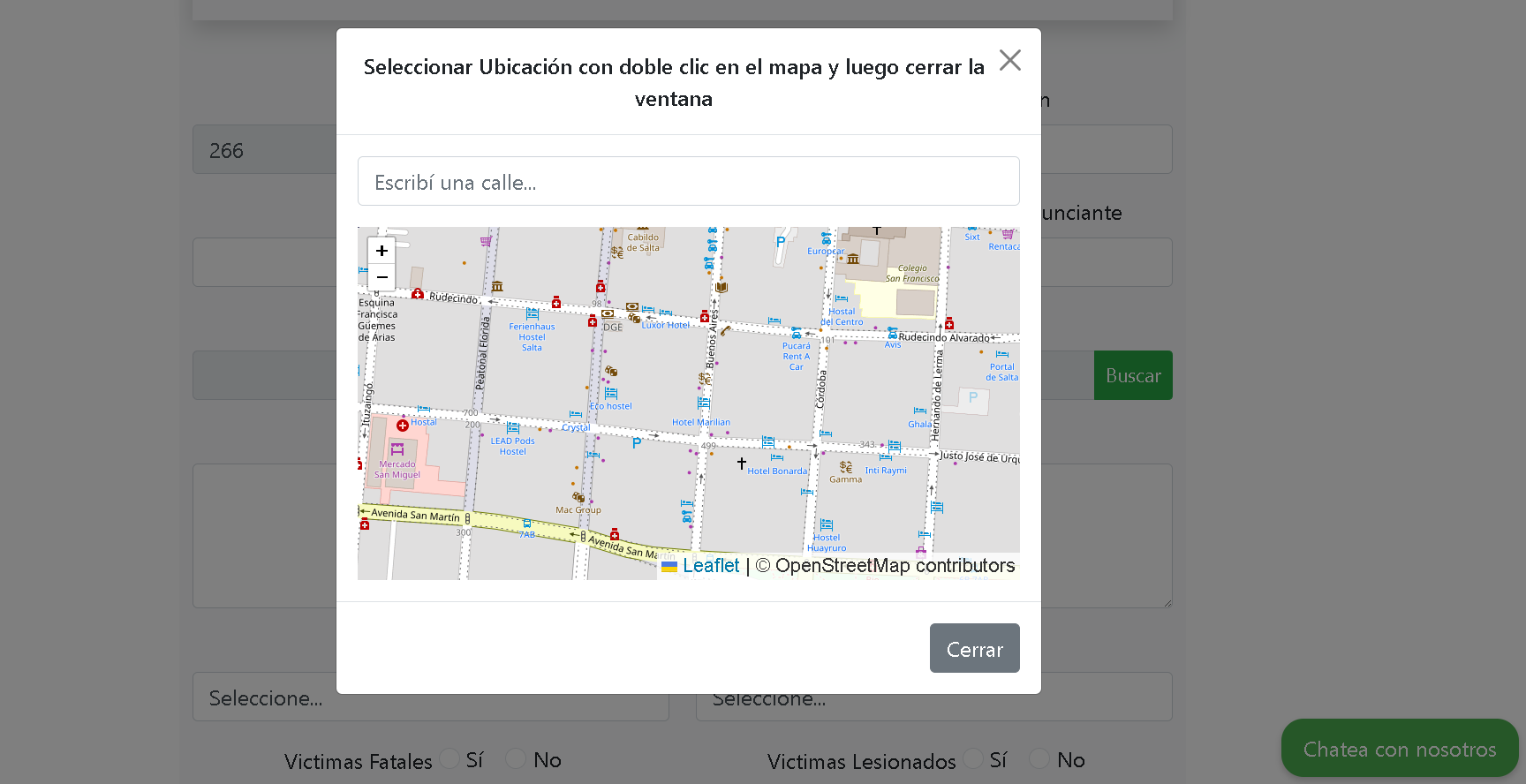Click the Inti Raymi label
Image resolution: width=1526 pixels, height=784 pixels.
[886, 471]
